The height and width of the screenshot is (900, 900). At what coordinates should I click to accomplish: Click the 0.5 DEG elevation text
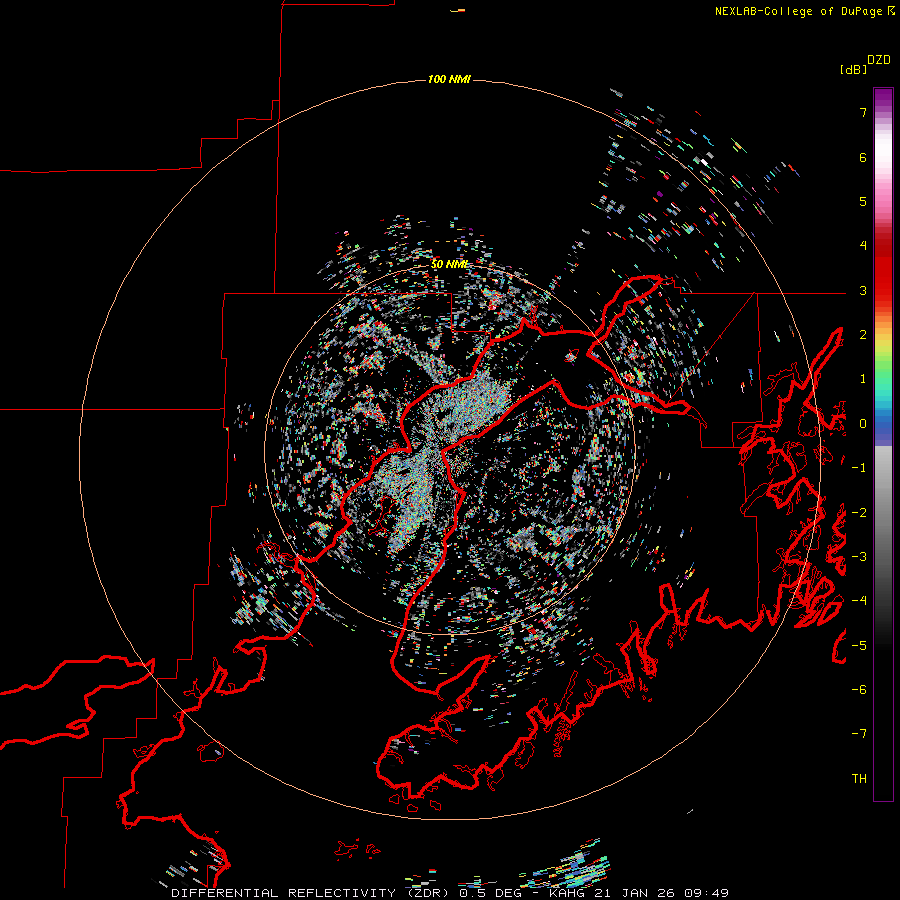pyautogui.click(x=490, y=893)
